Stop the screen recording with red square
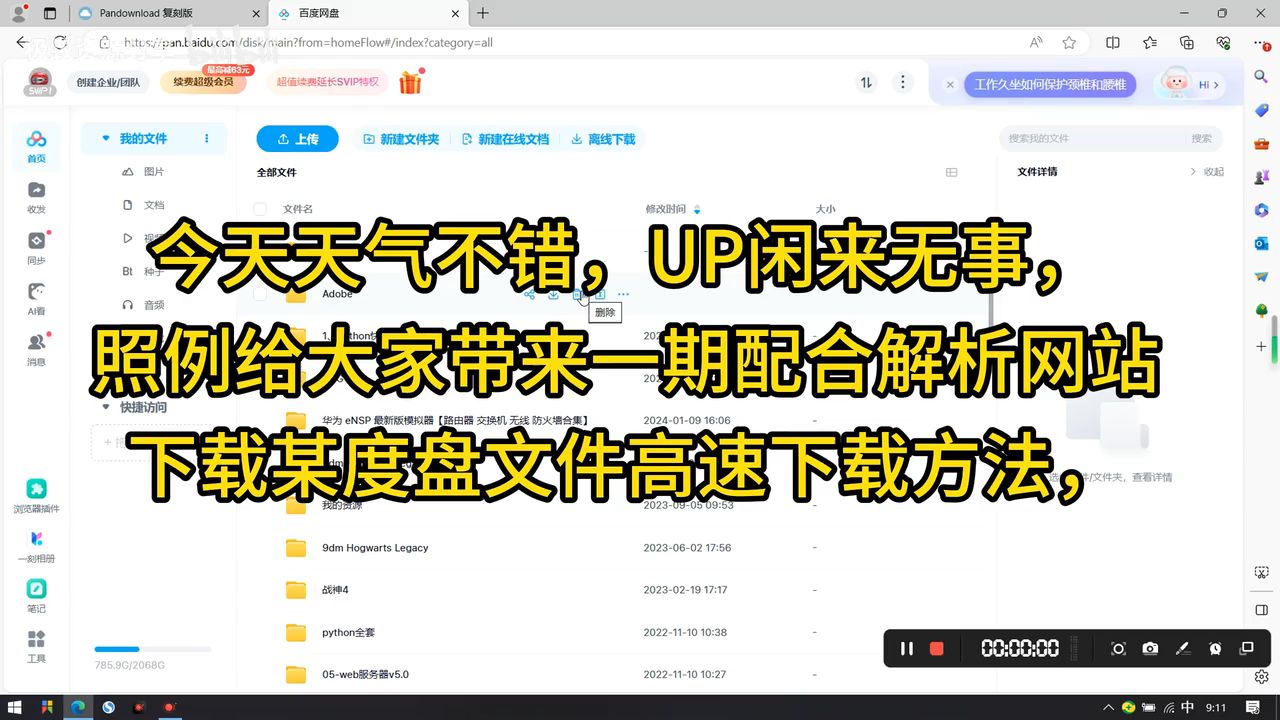1280x720 pixels. click(936, 648)
